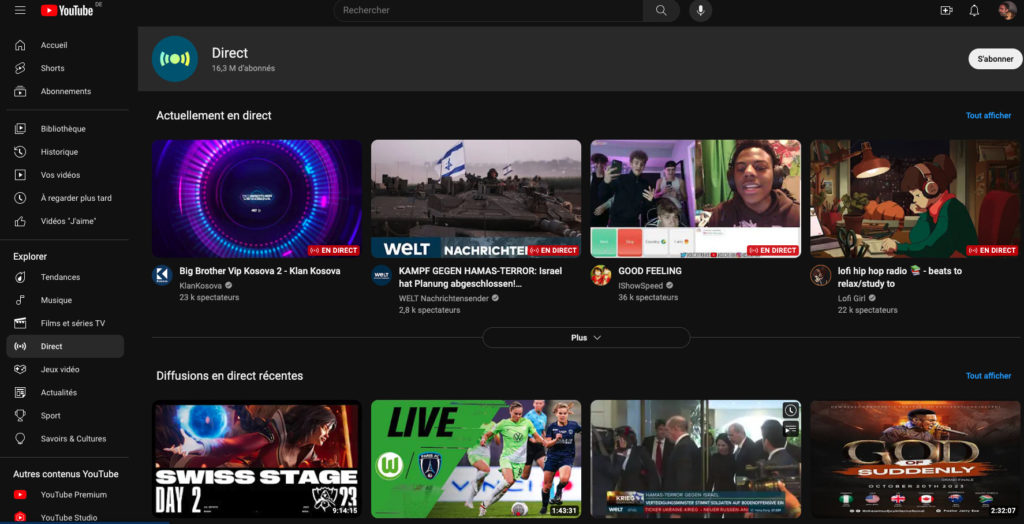Click the À regarder plus tard icon

20,198
